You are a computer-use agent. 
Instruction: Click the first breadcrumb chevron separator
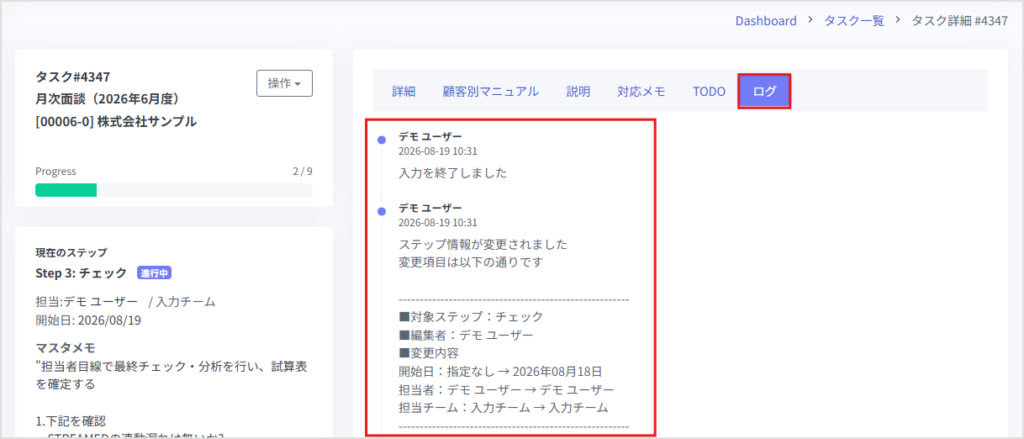point(810,20)
